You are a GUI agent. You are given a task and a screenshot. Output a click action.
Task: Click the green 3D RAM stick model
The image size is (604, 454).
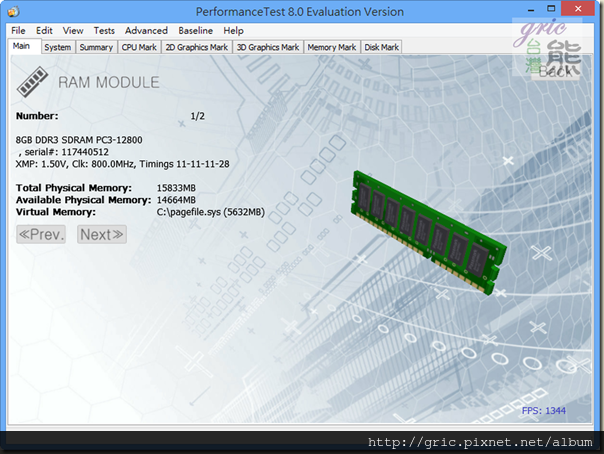click(428, 233)
